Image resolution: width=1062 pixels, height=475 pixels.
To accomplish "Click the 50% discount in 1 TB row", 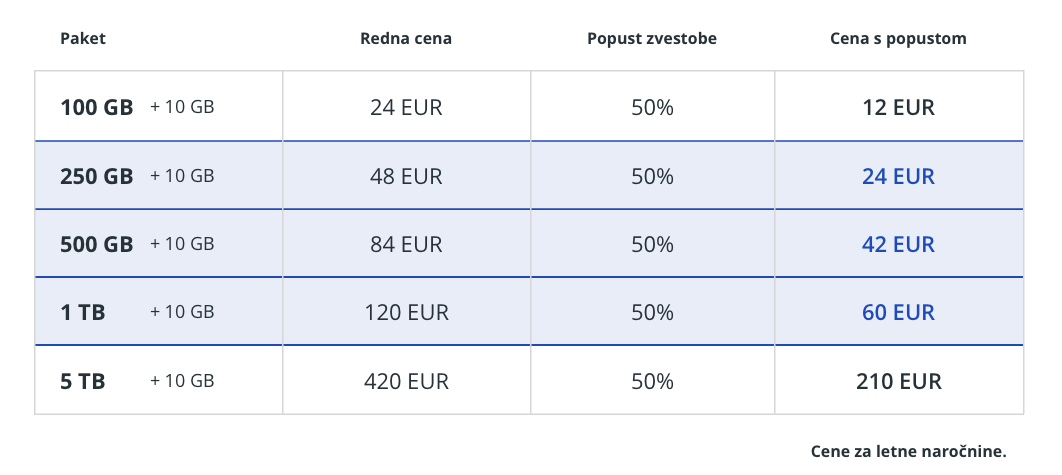I will (x=652, y=312).
